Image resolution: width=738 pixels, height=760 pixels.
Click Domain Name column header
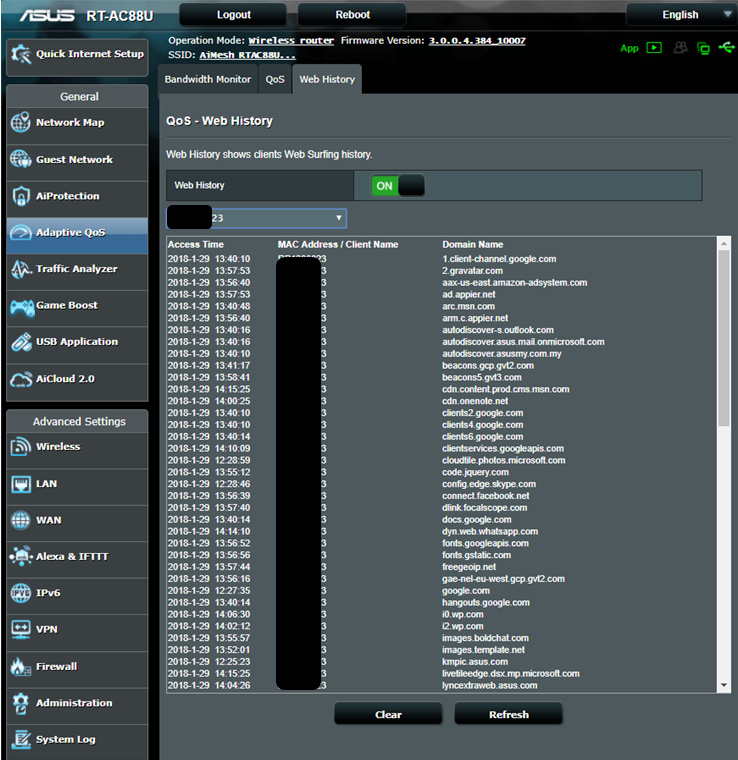click(472, 245)
